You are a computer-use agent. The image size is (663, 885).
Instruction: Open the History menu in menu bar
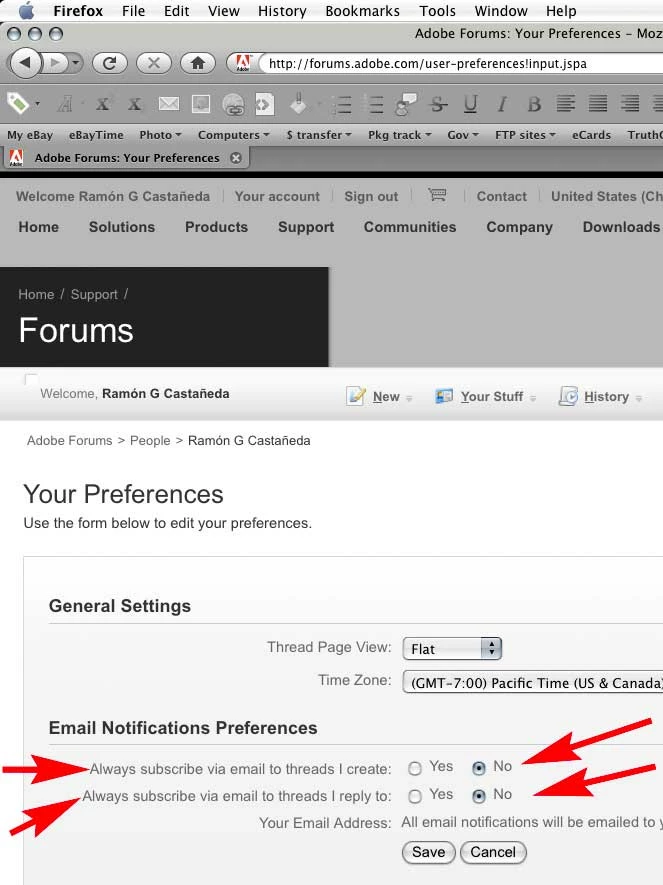tap(282, 11)
